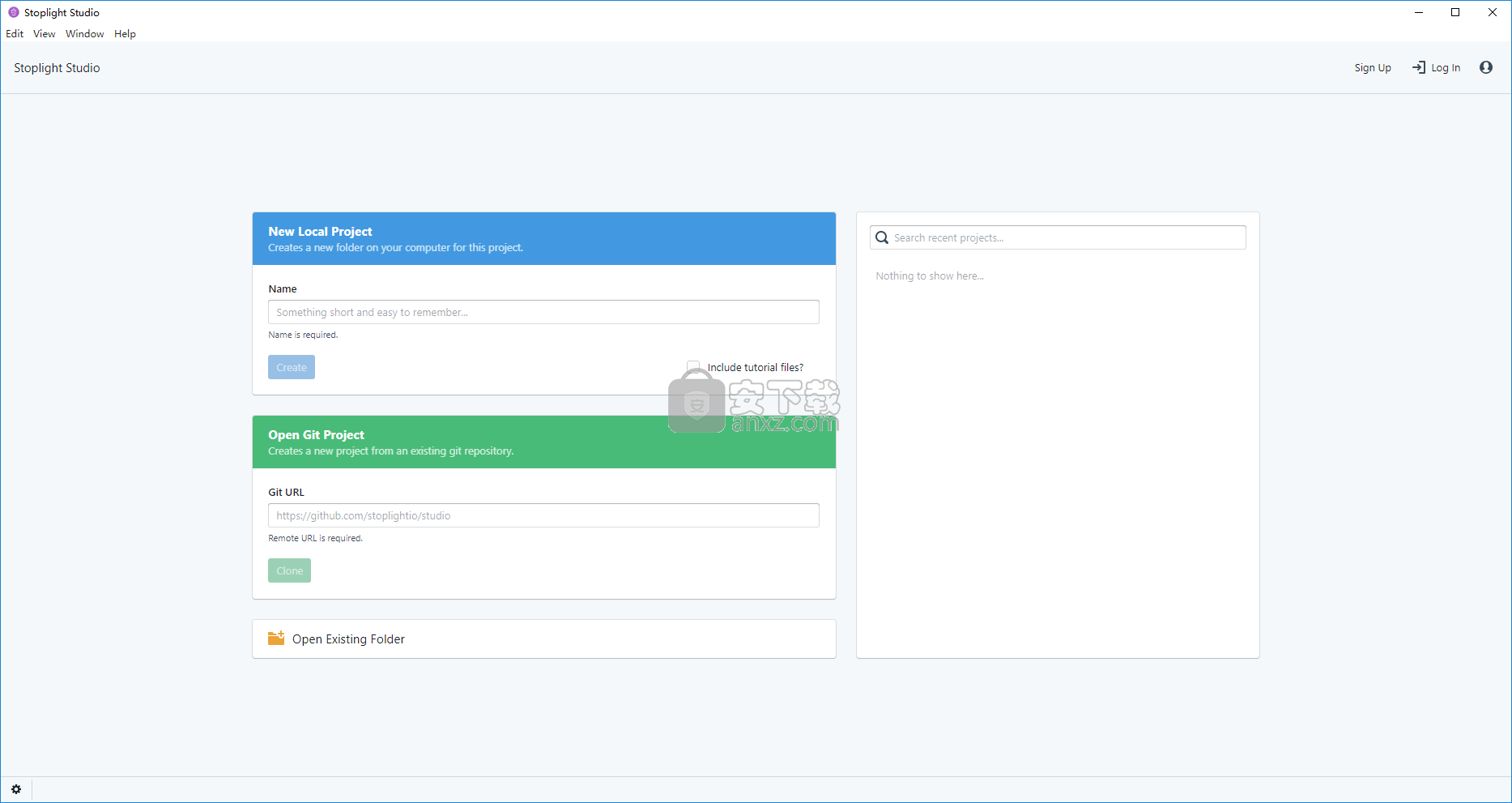This screenshot has height=803, width=1512.
Task: Open Existing Folder button
Action: [544, 639]
